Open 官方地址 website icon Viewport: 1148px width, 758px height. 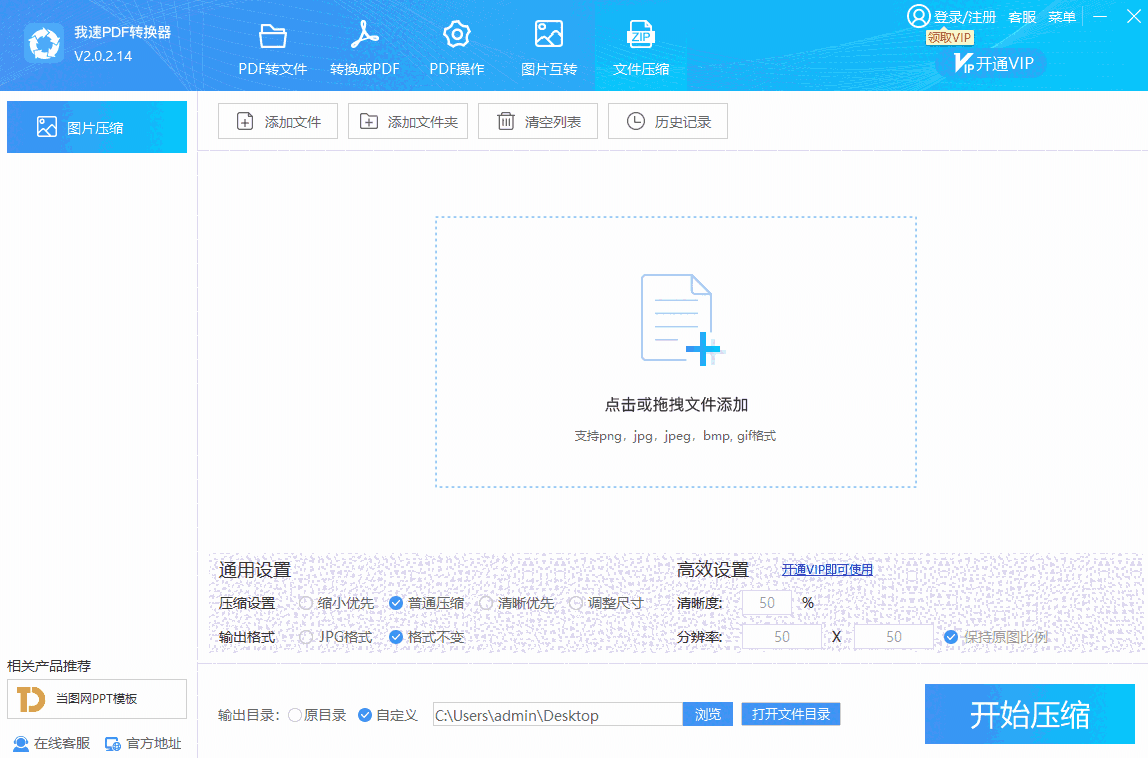(x=113, y=744)
